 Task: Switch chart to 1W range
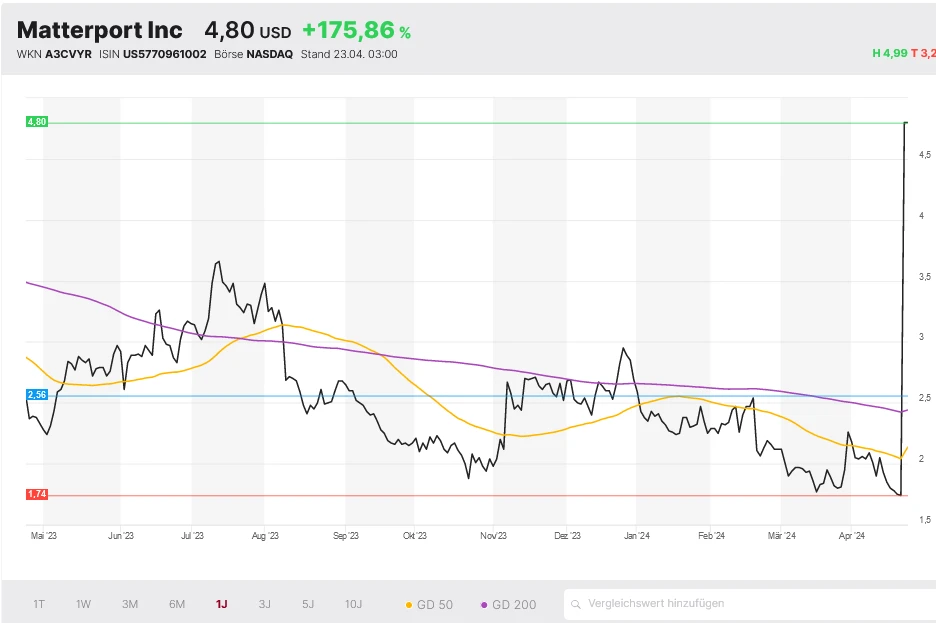tap(84, 604)
